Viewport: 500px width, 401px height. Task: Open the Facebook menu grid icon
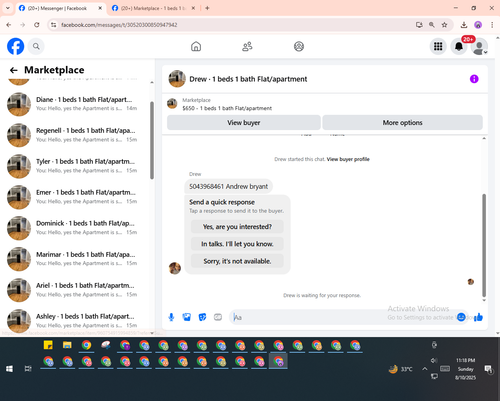[438, 46]
